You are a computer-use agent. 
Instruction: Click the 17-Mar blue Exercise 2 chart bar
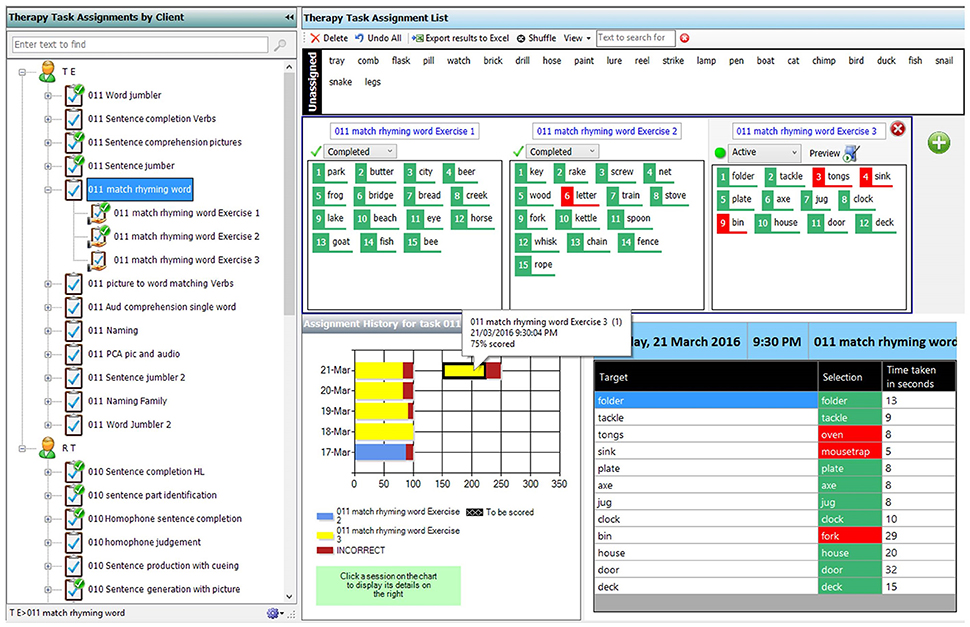coord(380,452)
